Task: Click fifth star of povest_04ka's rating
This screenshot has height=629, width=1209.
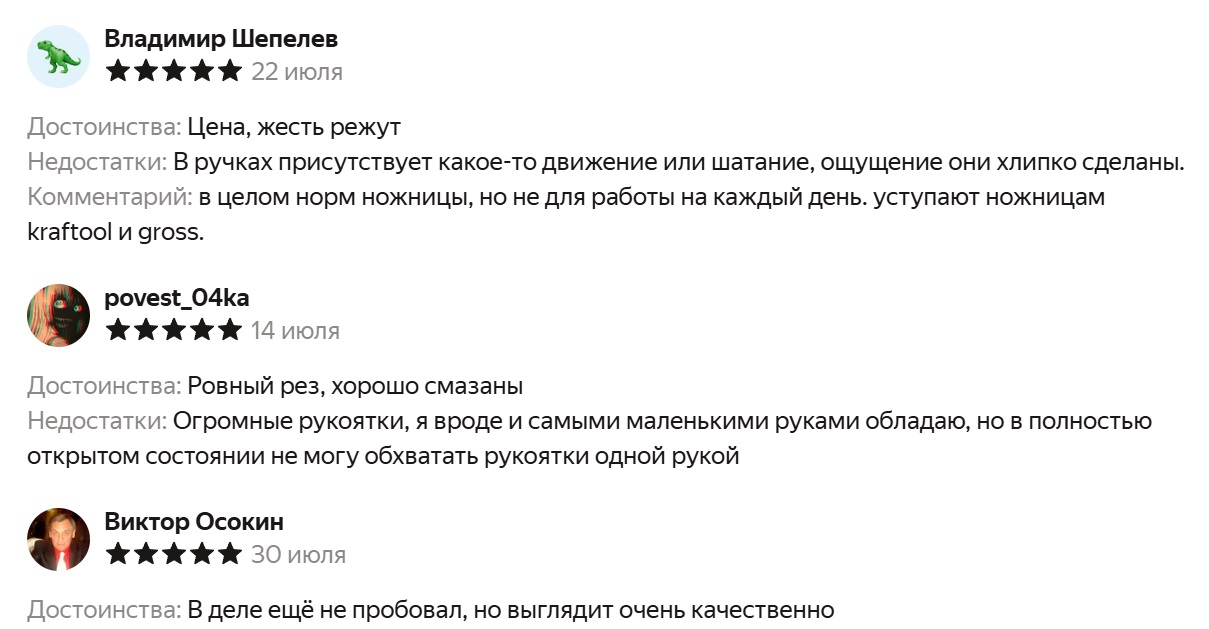Action: tap(230, 330)
